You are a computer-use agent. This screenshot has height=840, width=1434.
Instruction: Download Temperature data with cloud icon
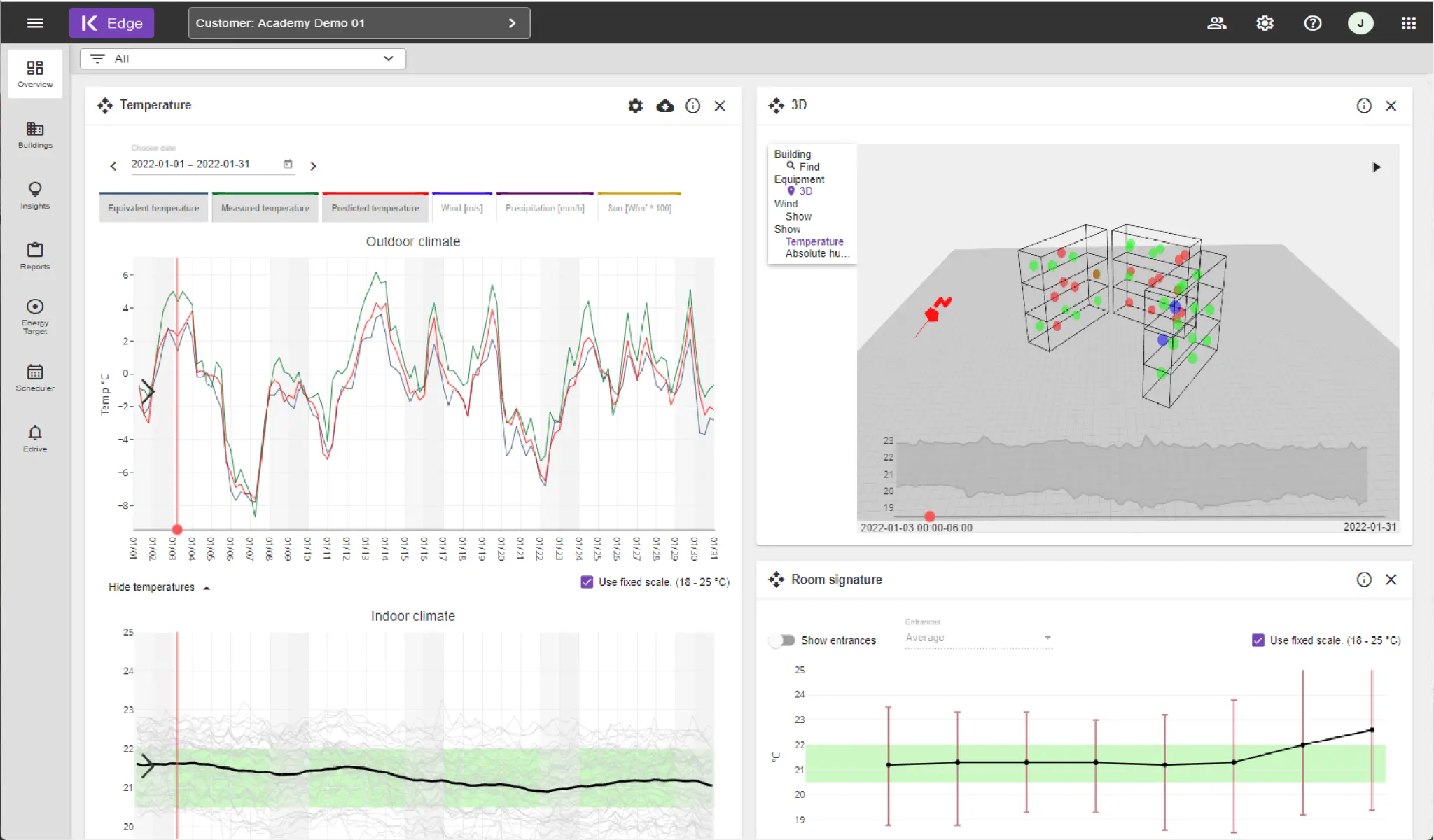(664, 106)
